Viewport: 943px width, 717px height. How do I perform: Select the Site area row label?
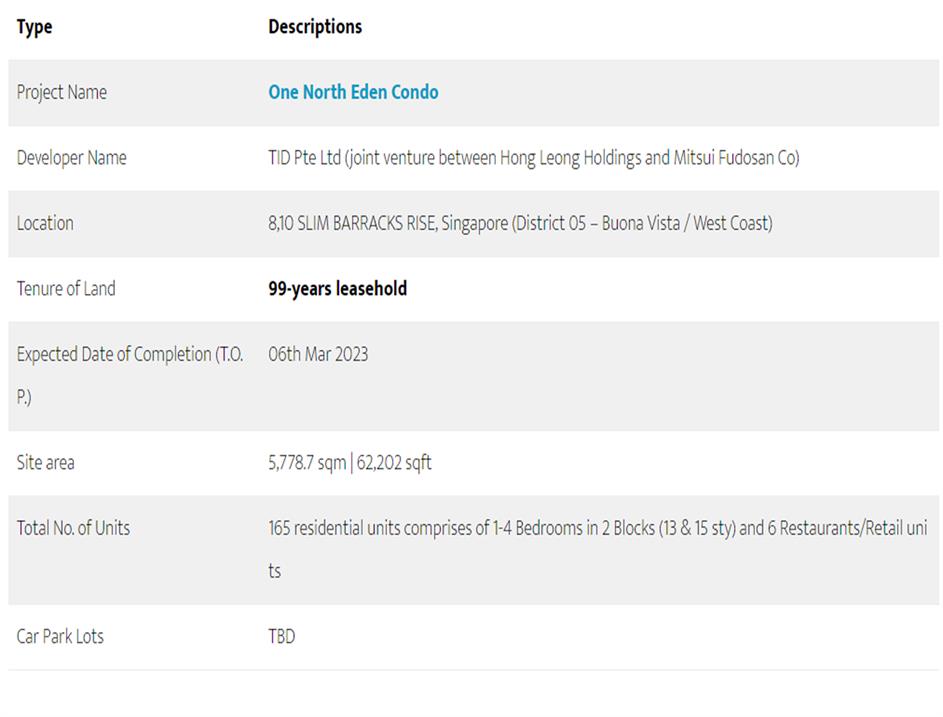[46, 463]
